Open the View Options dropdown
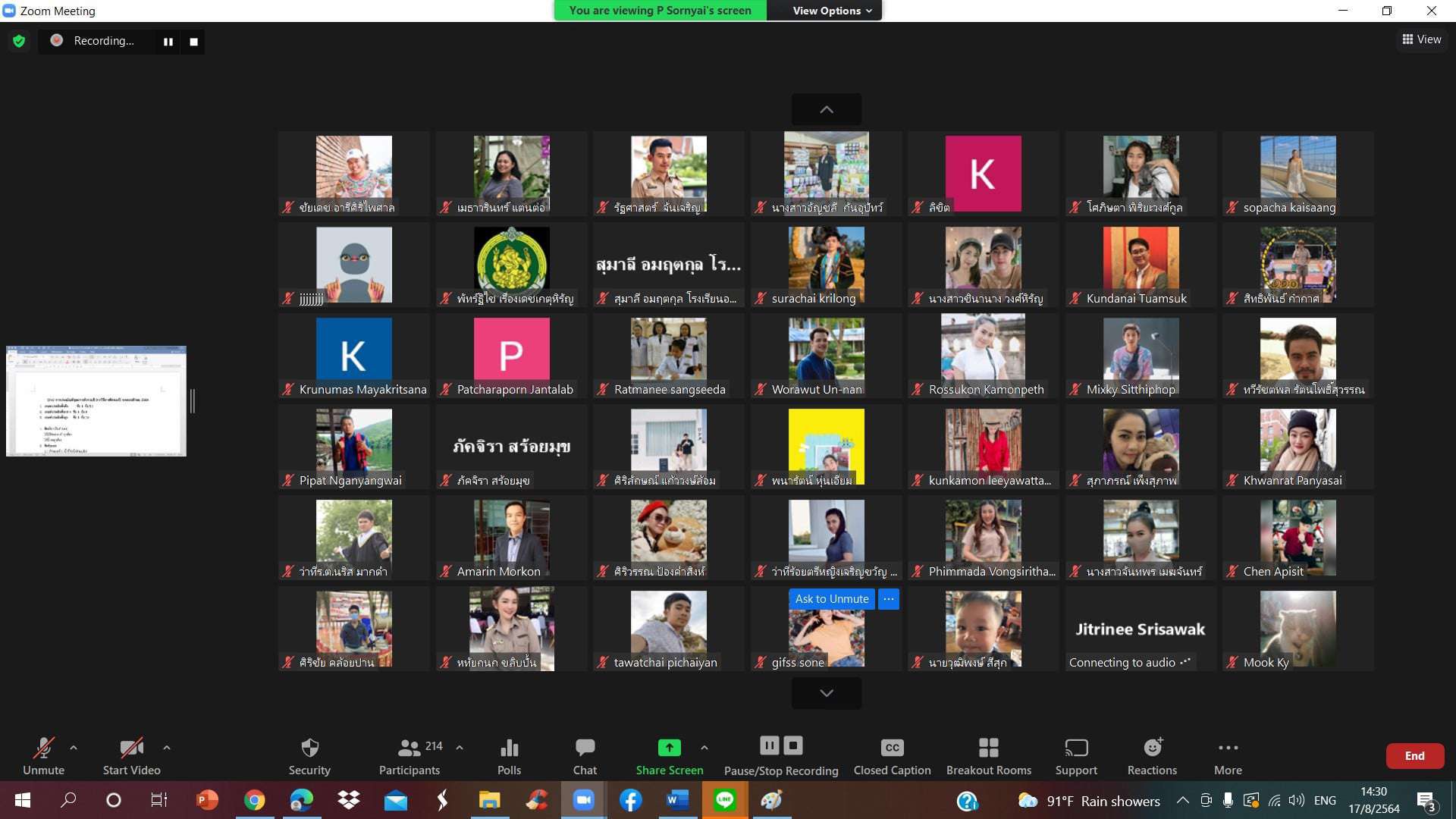1456x819 pixels. pos(832,11)
